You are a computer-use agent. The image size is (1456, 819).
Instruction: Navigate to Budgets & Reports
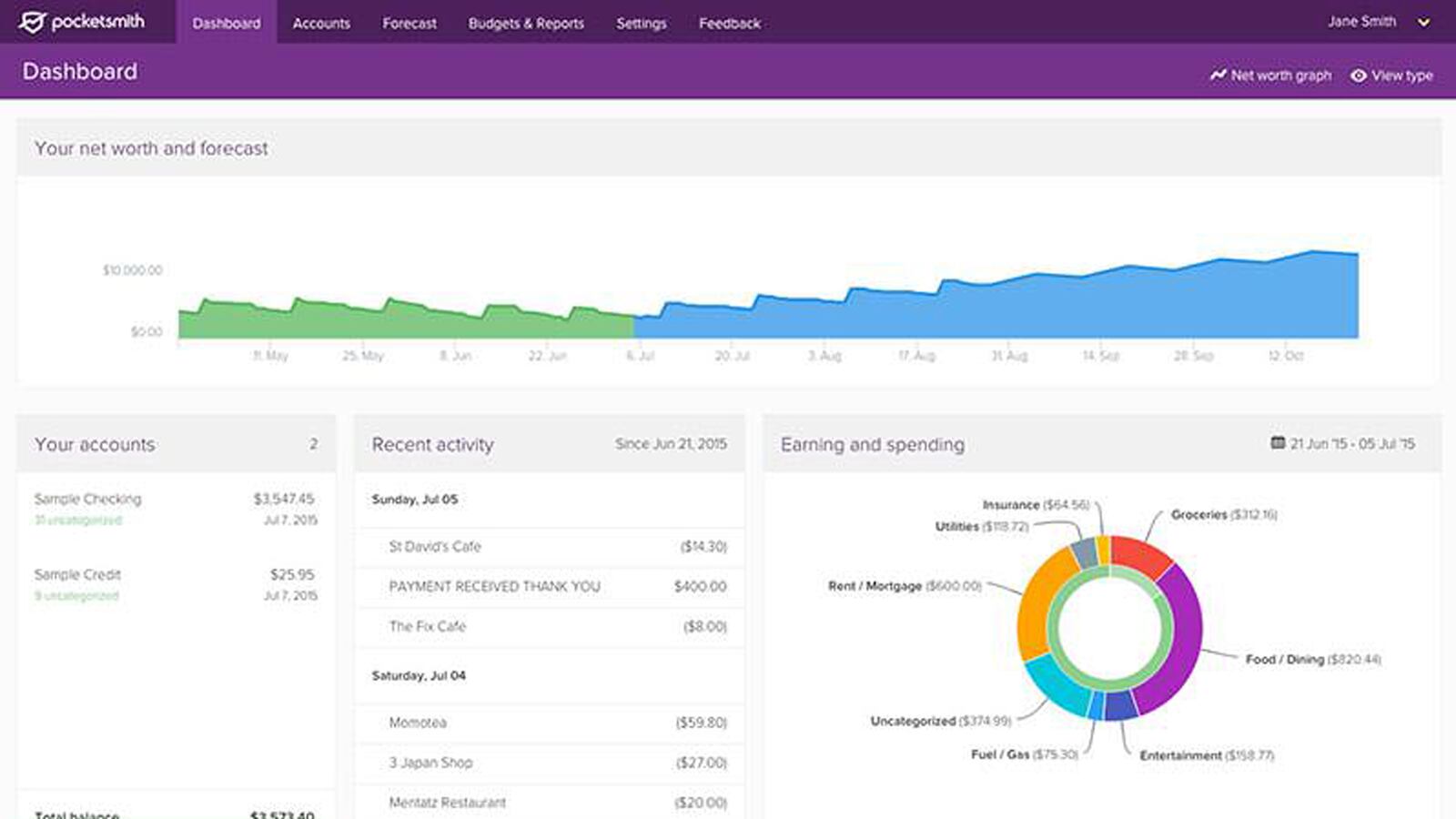[526, 23]
